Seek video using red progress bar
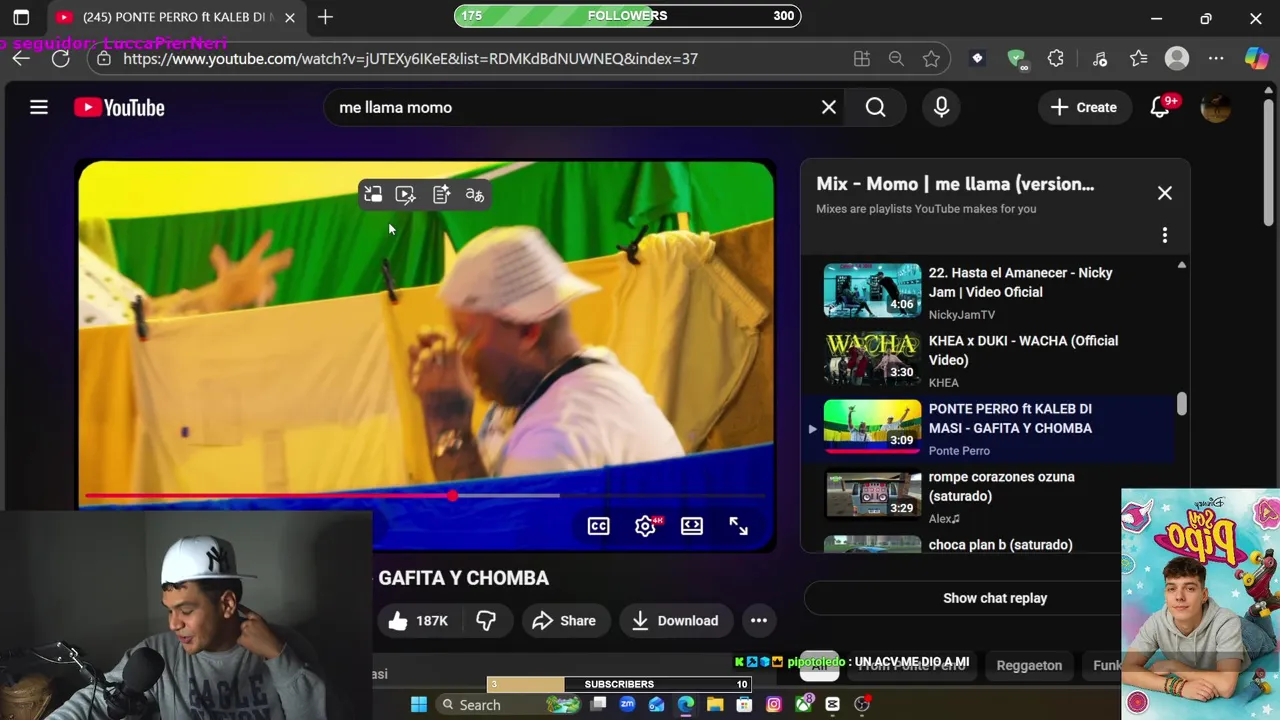This screenshot has width=1280, height=720. [x=425, y=496]
